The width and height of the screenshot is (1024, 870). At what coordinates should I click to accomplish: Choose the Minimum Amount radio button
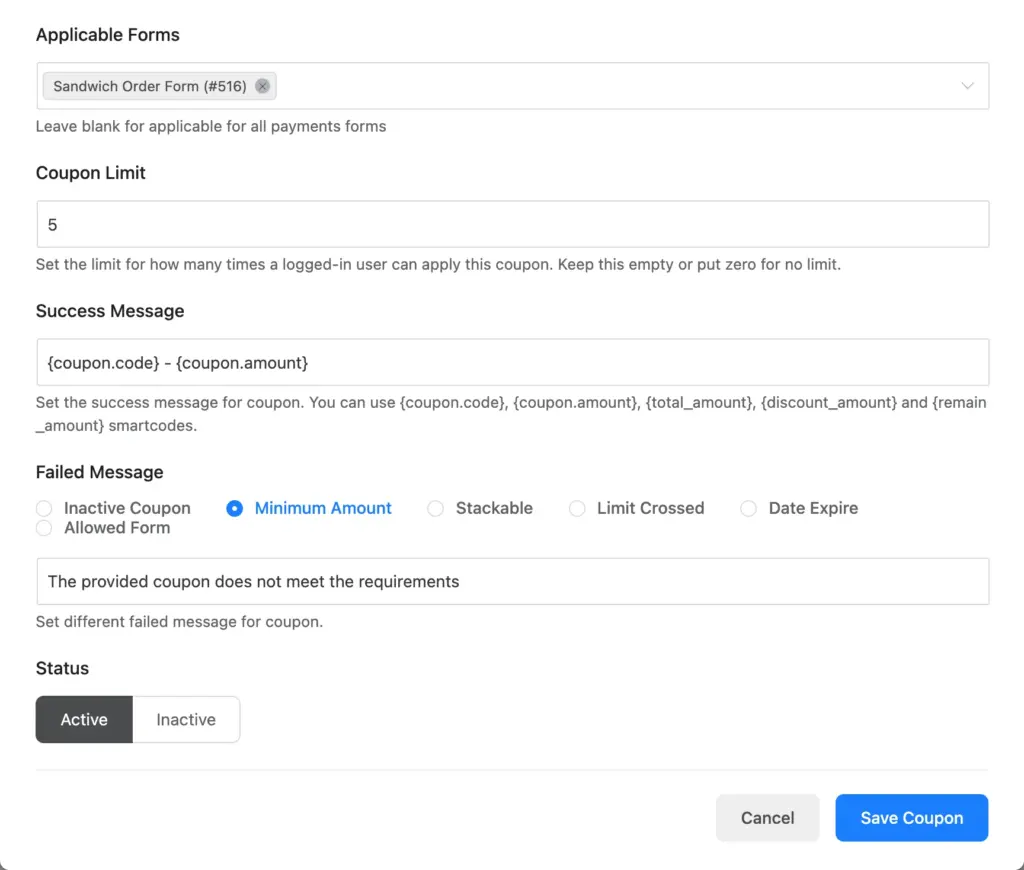coord(234,508)
